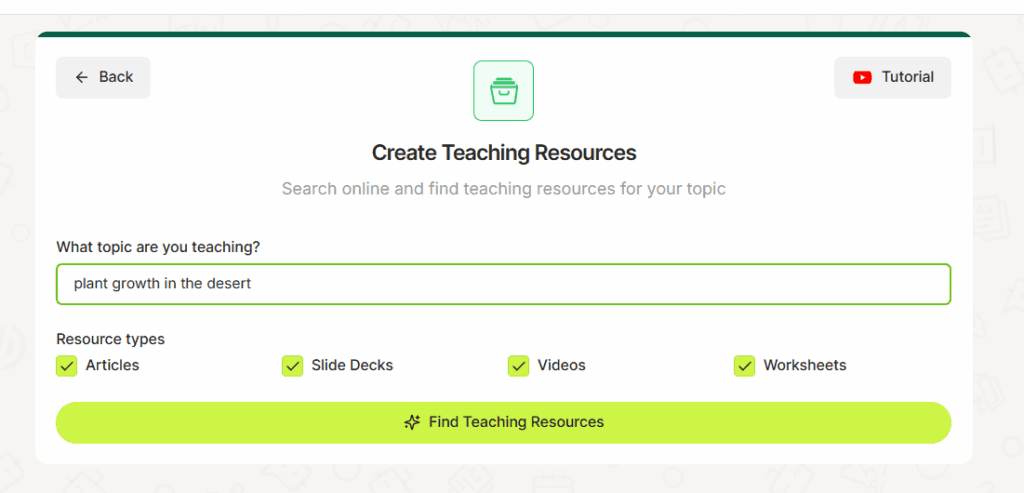Uncheck the Slide Decks checkbox

[293, 366]
